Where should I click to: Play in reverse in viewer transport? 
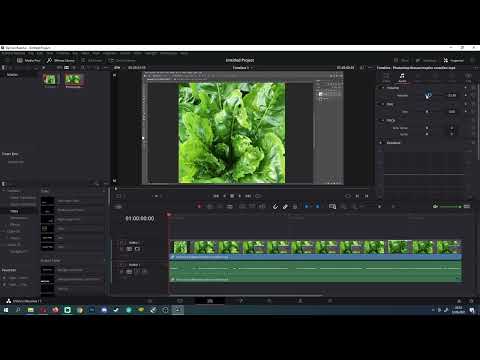pyautogui.click(x=224, y=196)
